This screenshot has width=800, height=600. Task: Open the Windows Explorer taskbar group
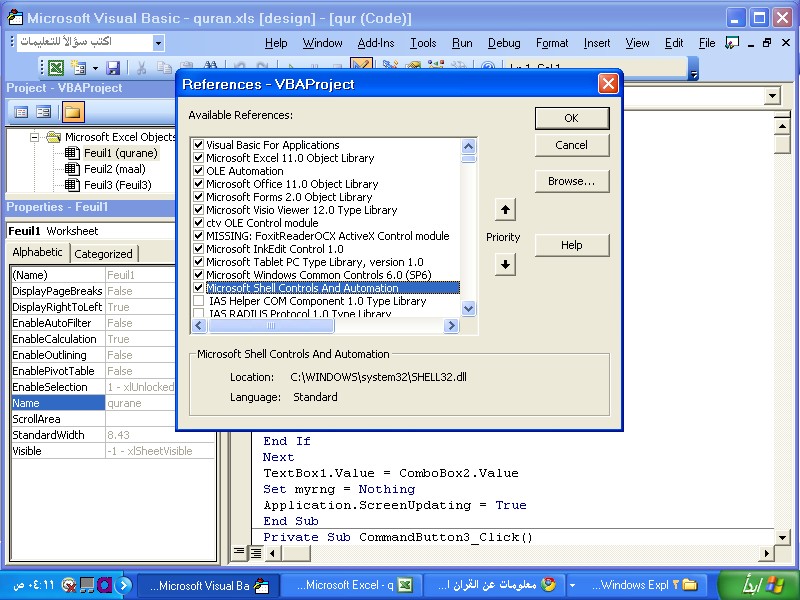[638, 585]
